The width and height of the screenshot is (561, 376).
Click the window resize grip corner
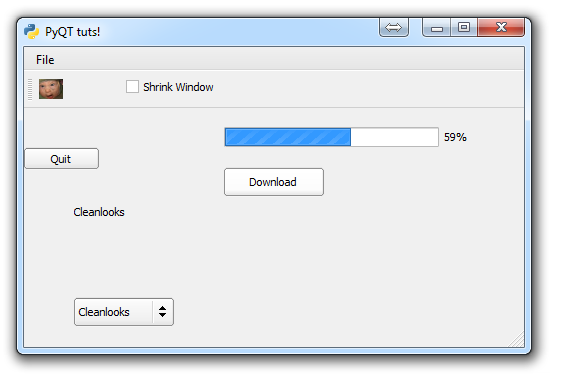coord(516,339)
